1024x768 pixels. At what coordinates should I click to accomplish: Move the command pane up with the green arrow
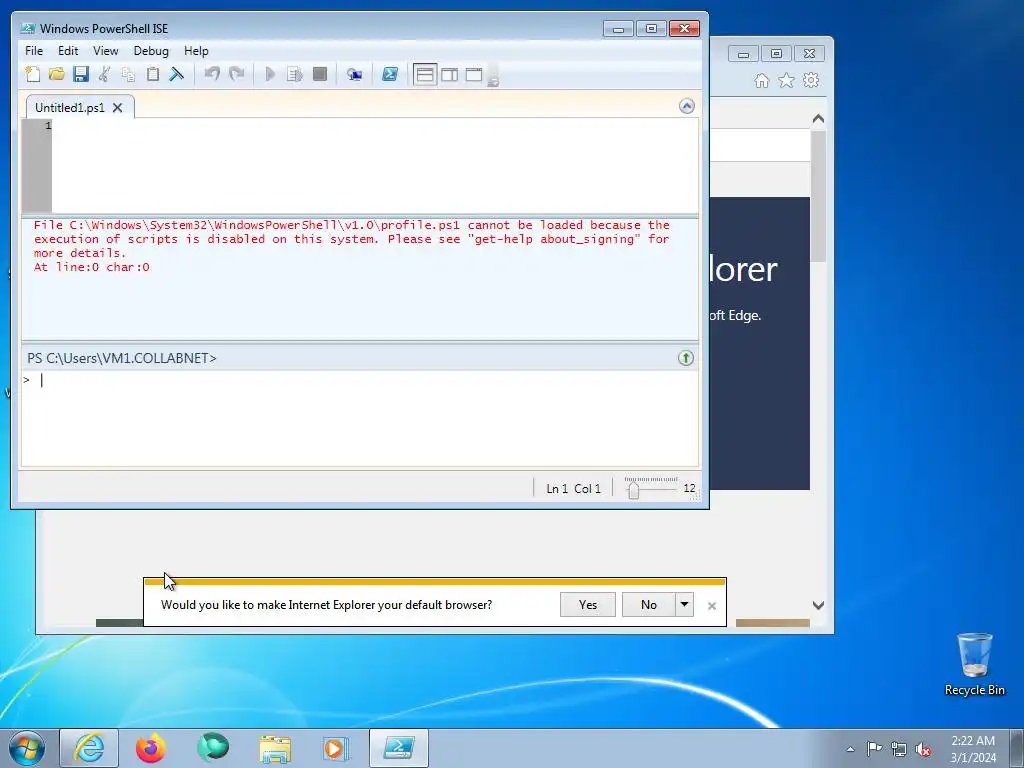[x=686, y=358]
